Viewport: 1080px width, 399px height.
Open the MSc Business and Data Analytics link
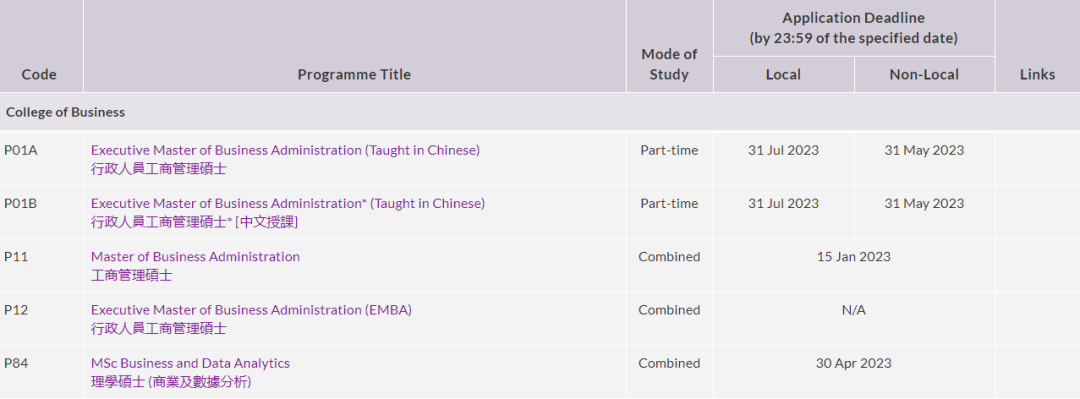pos(190,363)
